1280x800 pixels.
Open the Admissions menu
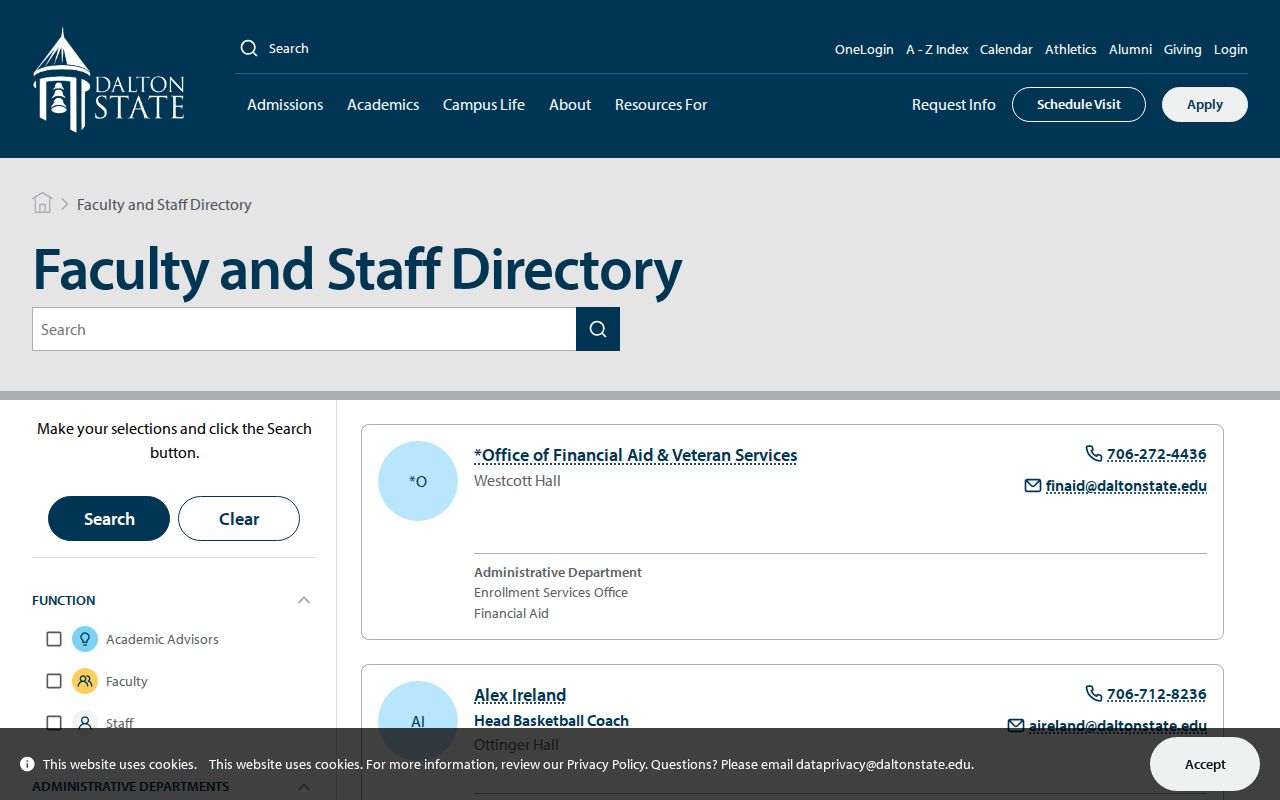pyautogui.click(x=285, y=104)
